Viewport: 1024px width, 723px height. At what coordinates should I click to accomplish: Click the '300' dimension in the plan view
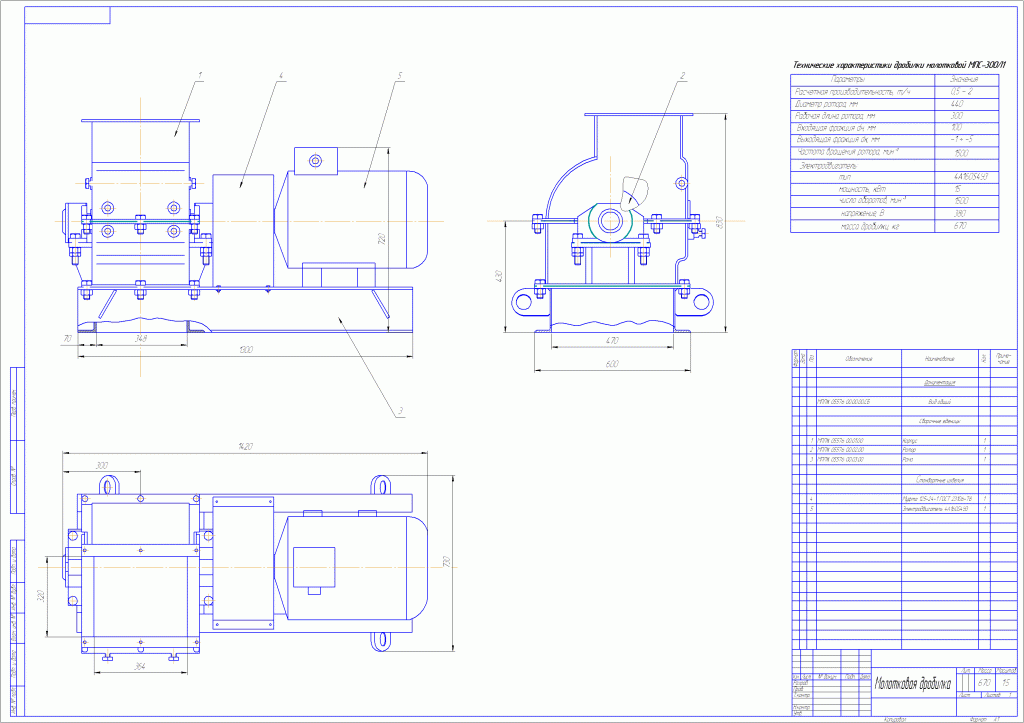102,466
